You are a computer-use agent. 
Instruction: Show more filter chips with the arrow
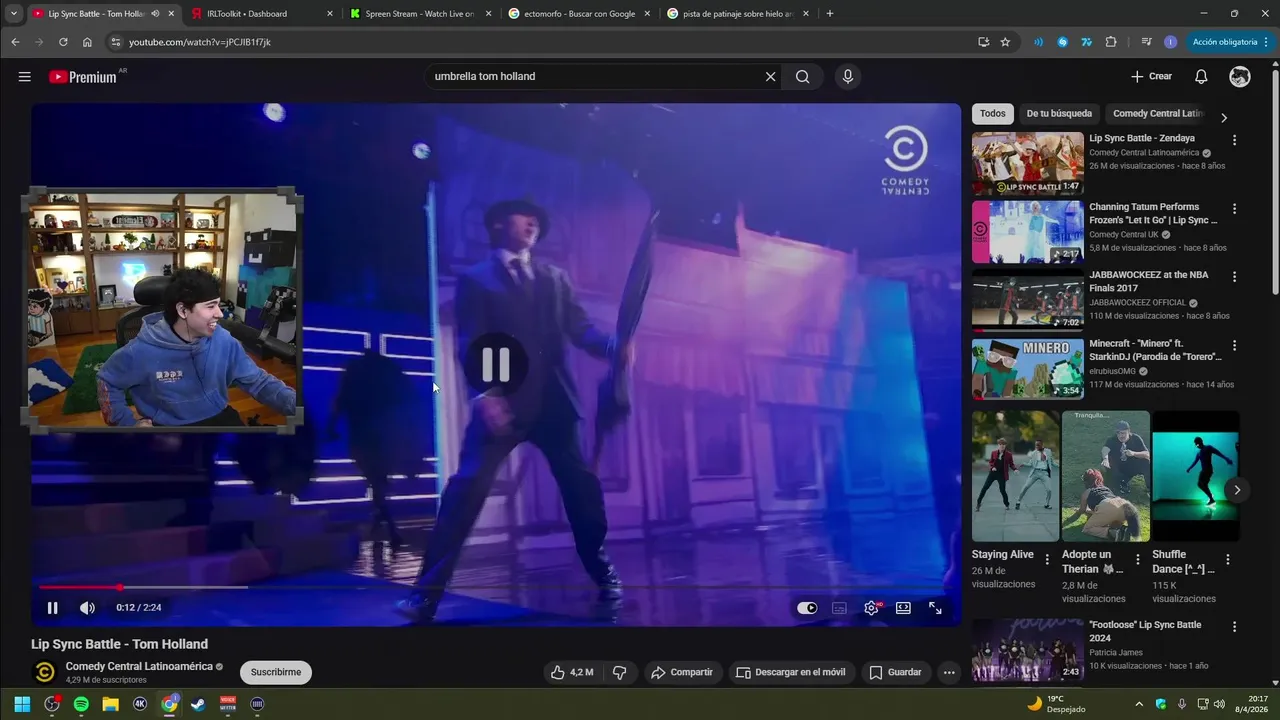click(1223, 117)
